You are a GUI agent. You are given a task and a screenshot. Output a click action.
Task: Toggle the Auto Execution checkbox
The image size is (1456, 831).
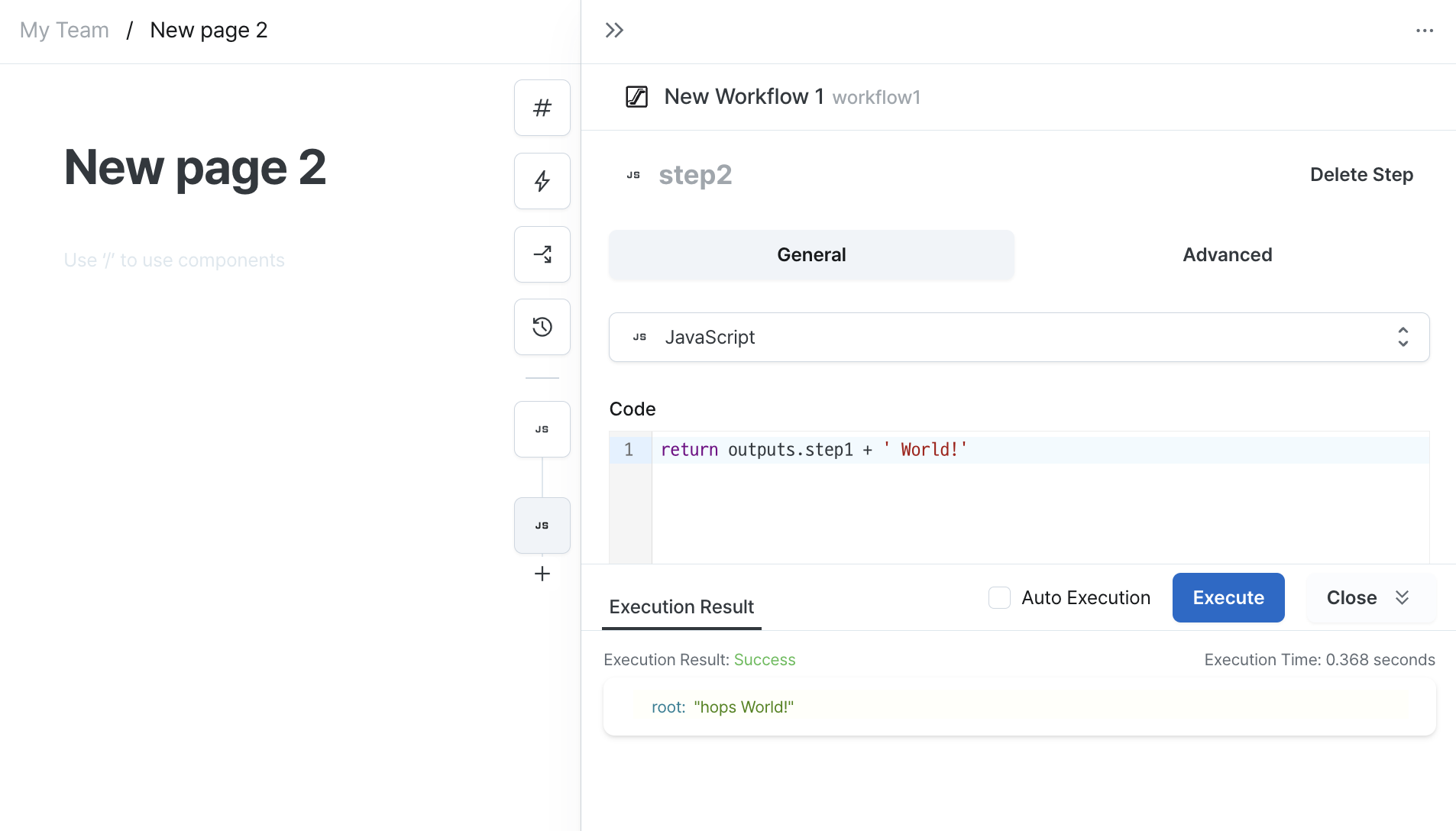999,597
